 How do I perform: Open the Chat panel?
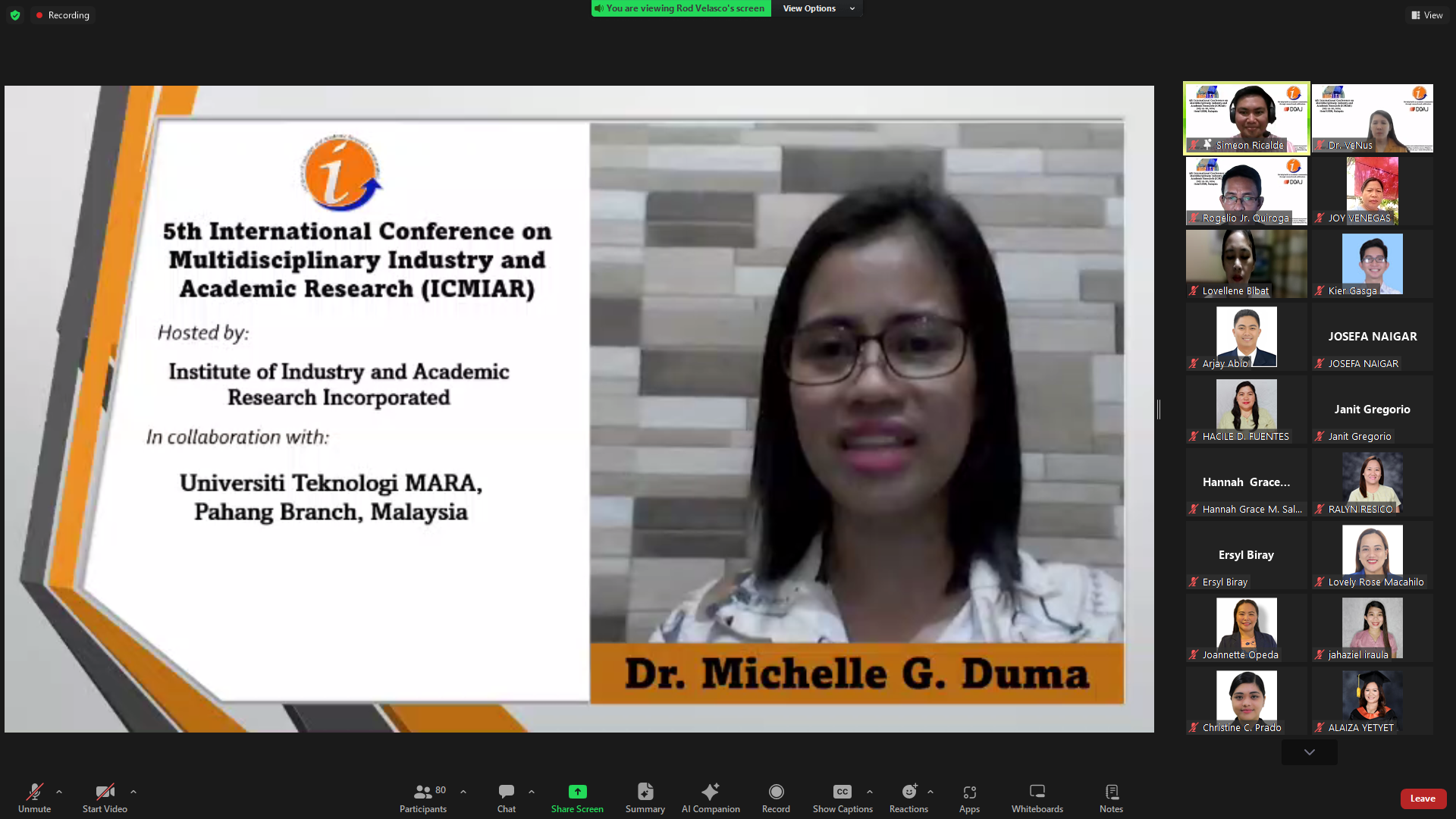click(506, 798)
